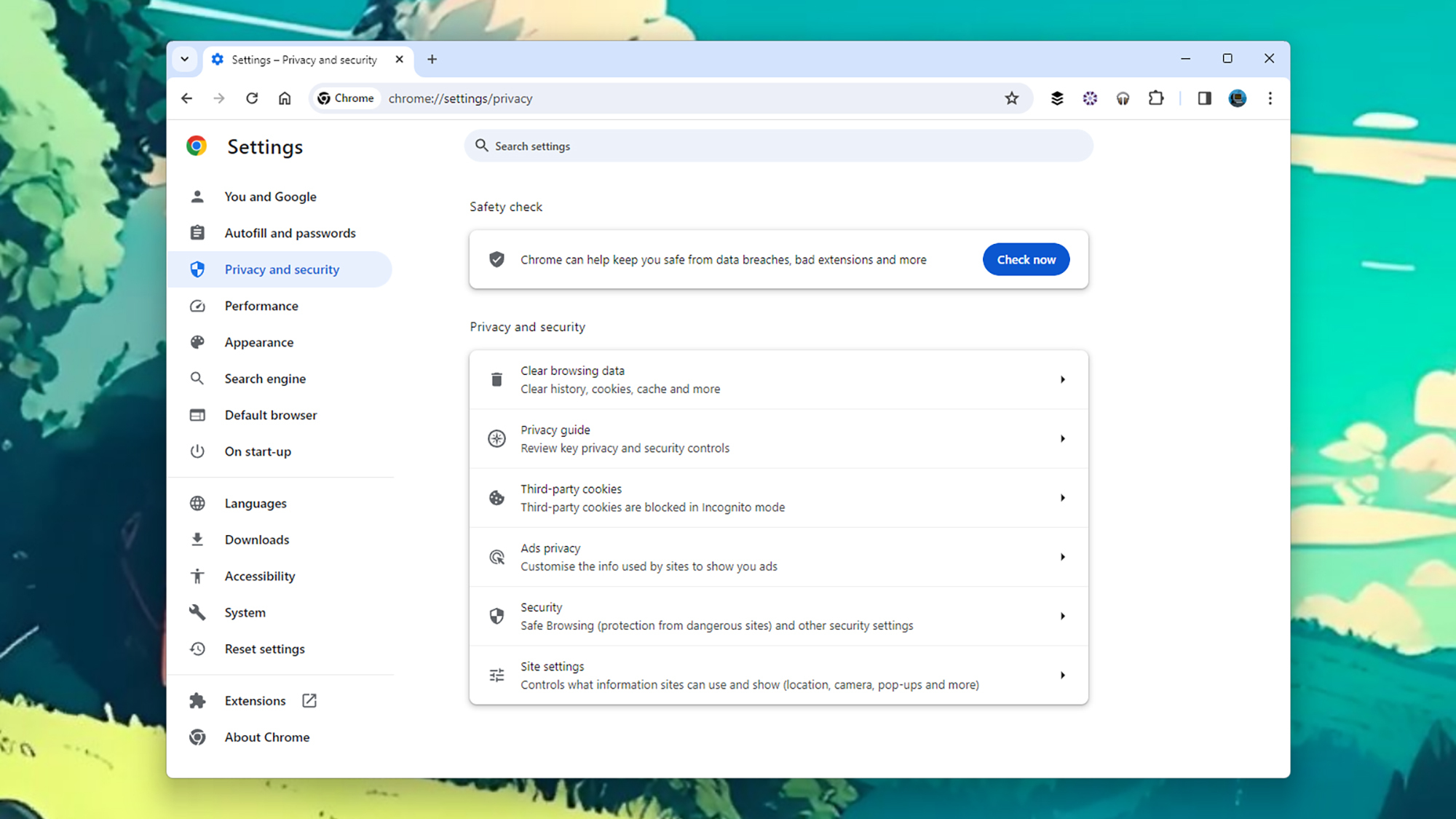Open the Extensions puzzle icon in toolbar
Image resolution: width=1456 pixels, height=819 pixels.
tap(1156, 98)
